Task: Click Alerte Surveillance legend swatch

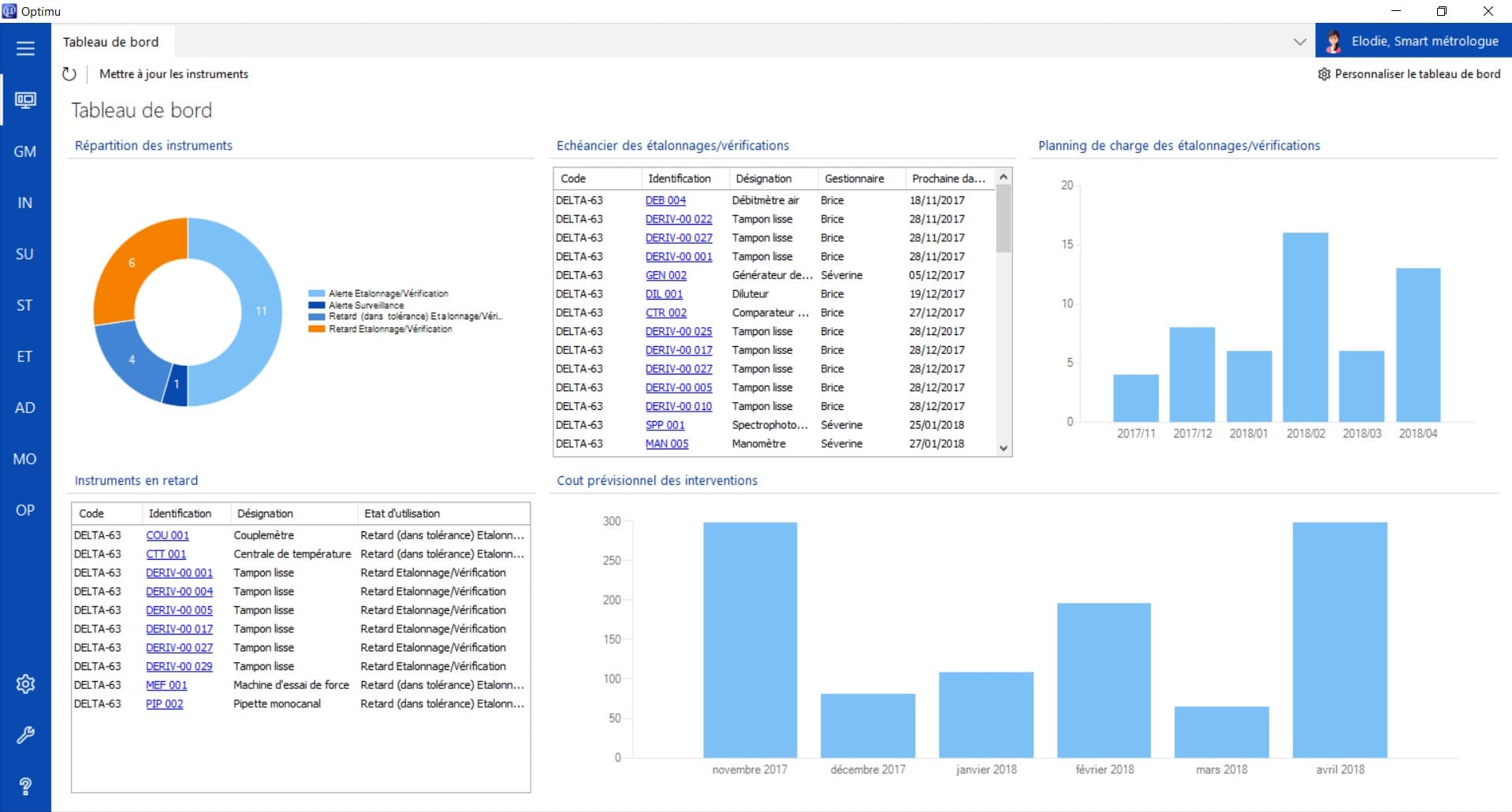Action: coord(316,305)
